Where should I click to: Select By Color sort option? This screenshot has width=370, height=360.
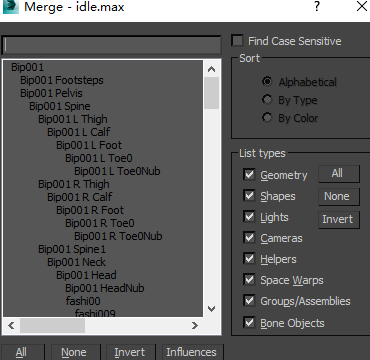click(267, 118)
